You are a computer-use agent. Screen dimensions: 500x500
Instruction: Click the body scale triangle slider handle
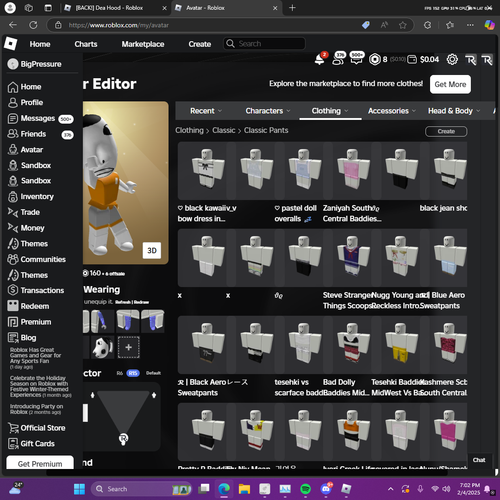click(x=123, y=439)
